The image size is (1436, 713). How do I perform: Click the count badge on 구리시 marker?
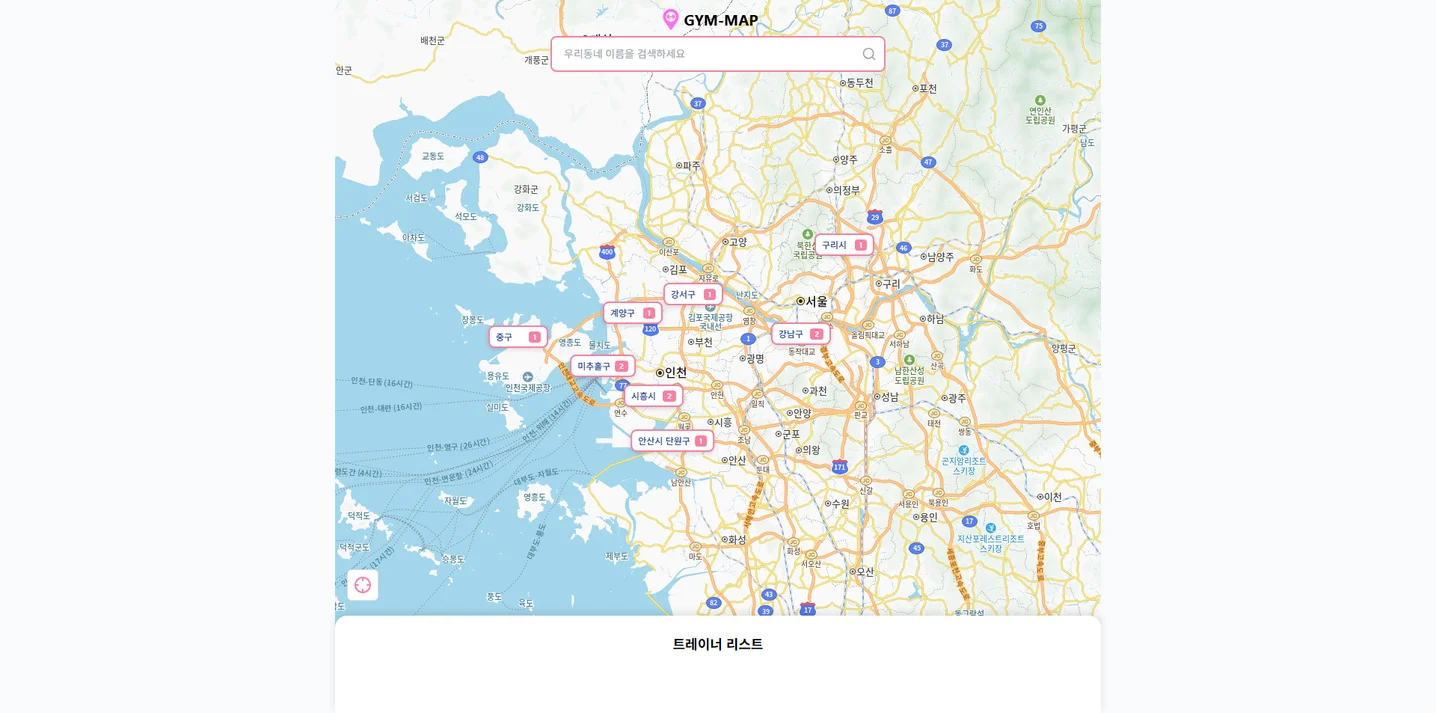861,244
